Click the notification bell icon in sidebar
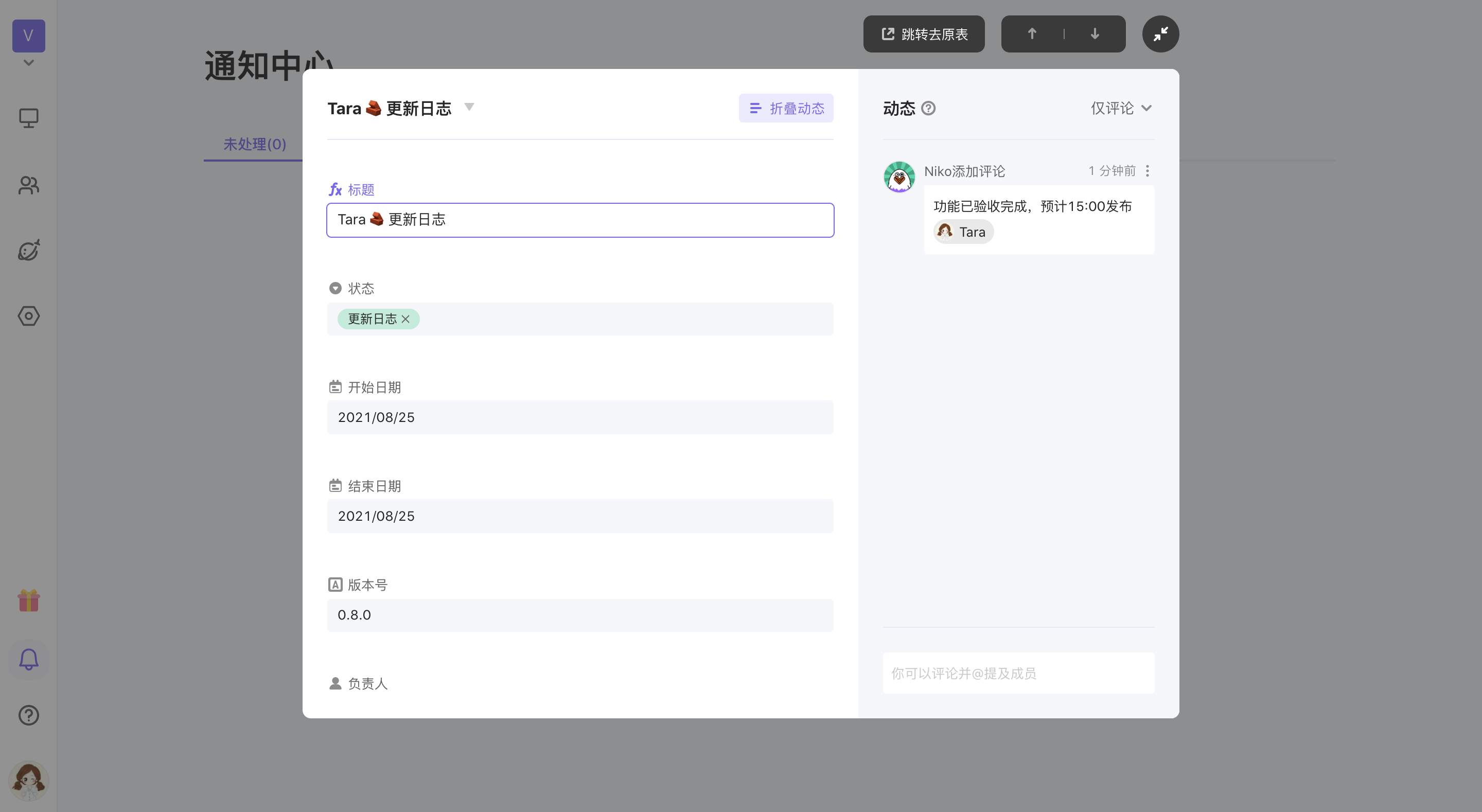The height and width of the screenshot is (812, 1482). [28, 660]
